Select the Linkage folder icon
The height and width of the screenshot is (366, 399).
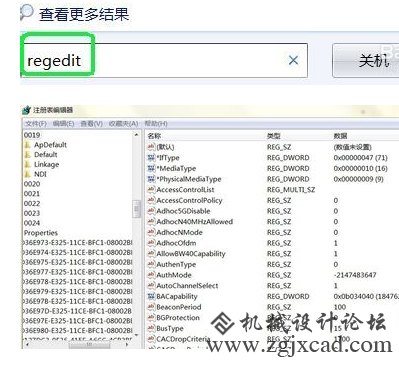(28, 164)
